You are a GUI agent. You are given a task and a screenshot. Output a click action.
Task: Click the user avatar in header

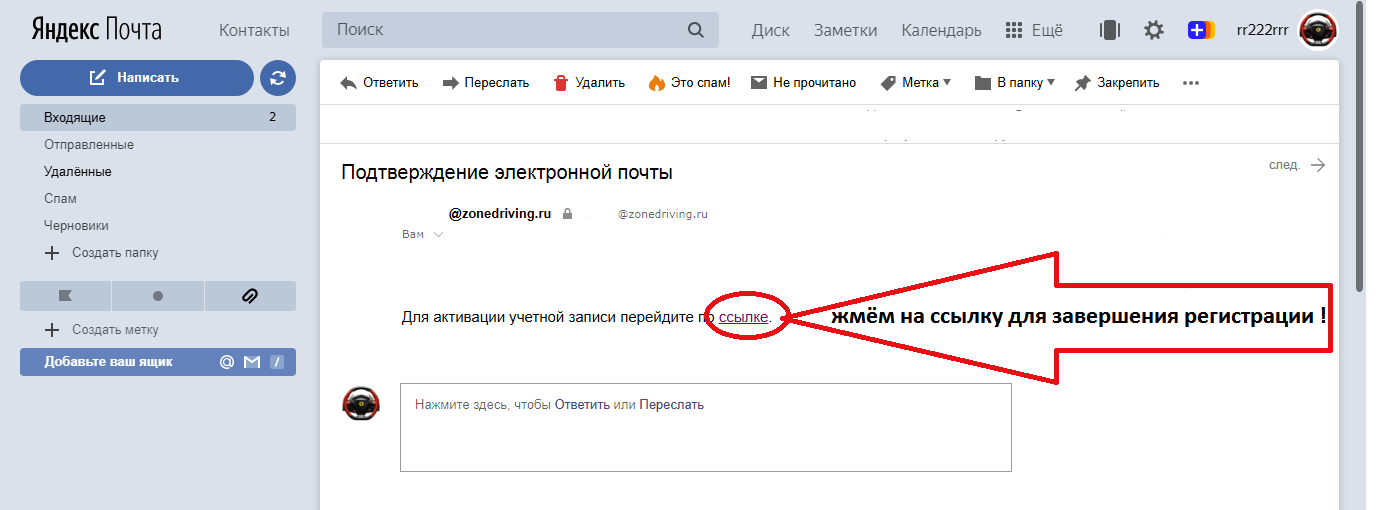coord(1318,30)
